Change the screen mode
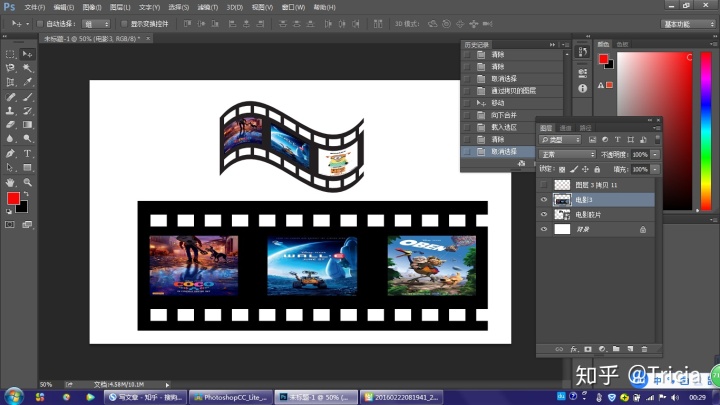Viewport: 720px width, 405px height. tap(27, 225)
